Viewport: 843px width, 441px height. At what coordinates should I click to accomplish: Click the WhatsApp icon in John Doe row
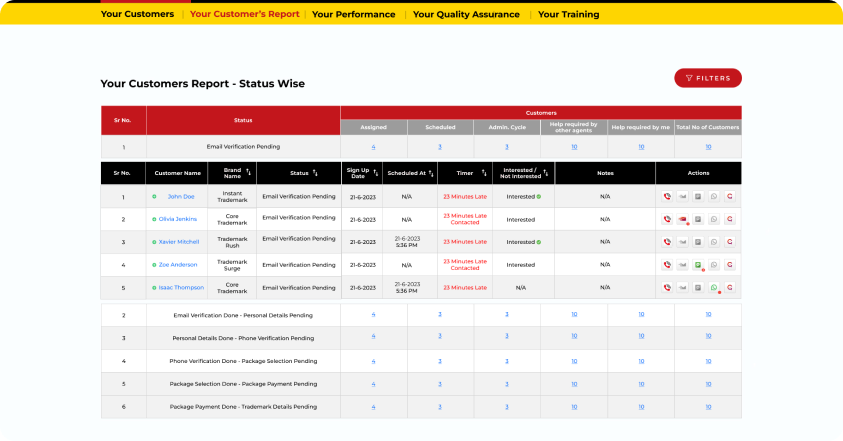coord(714,197)
